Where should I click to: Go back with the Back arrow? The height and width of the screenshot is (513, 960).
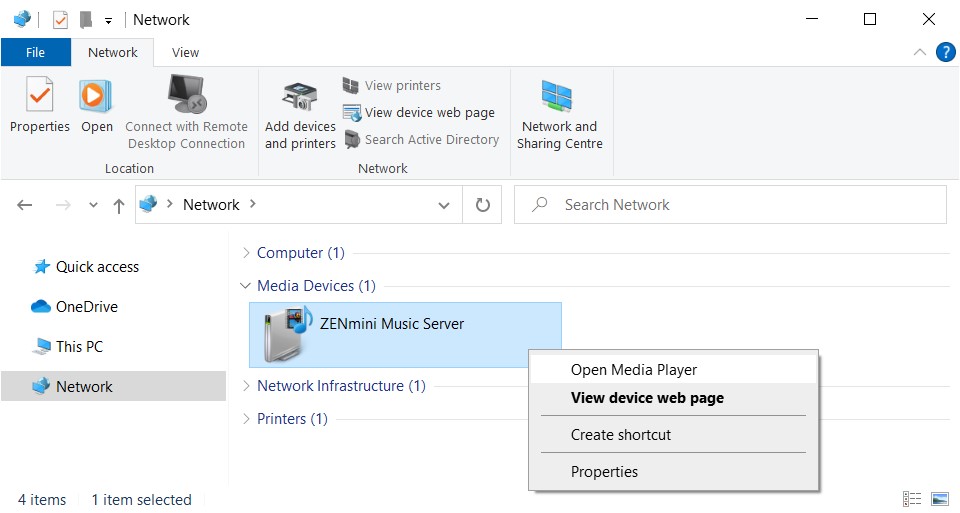[x=24, y=205]
